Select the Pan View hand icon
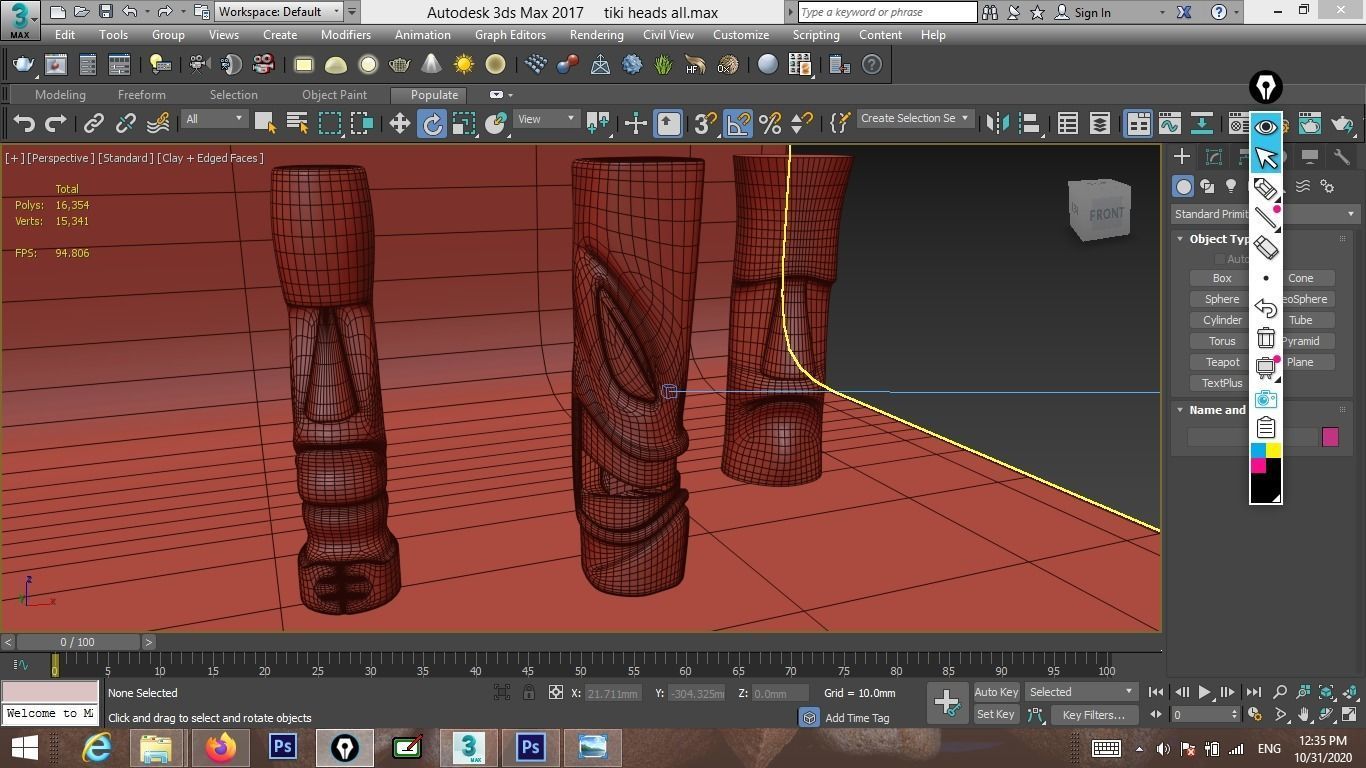The width and height of the screenshot is (1366, 768). coord(1305,715)
